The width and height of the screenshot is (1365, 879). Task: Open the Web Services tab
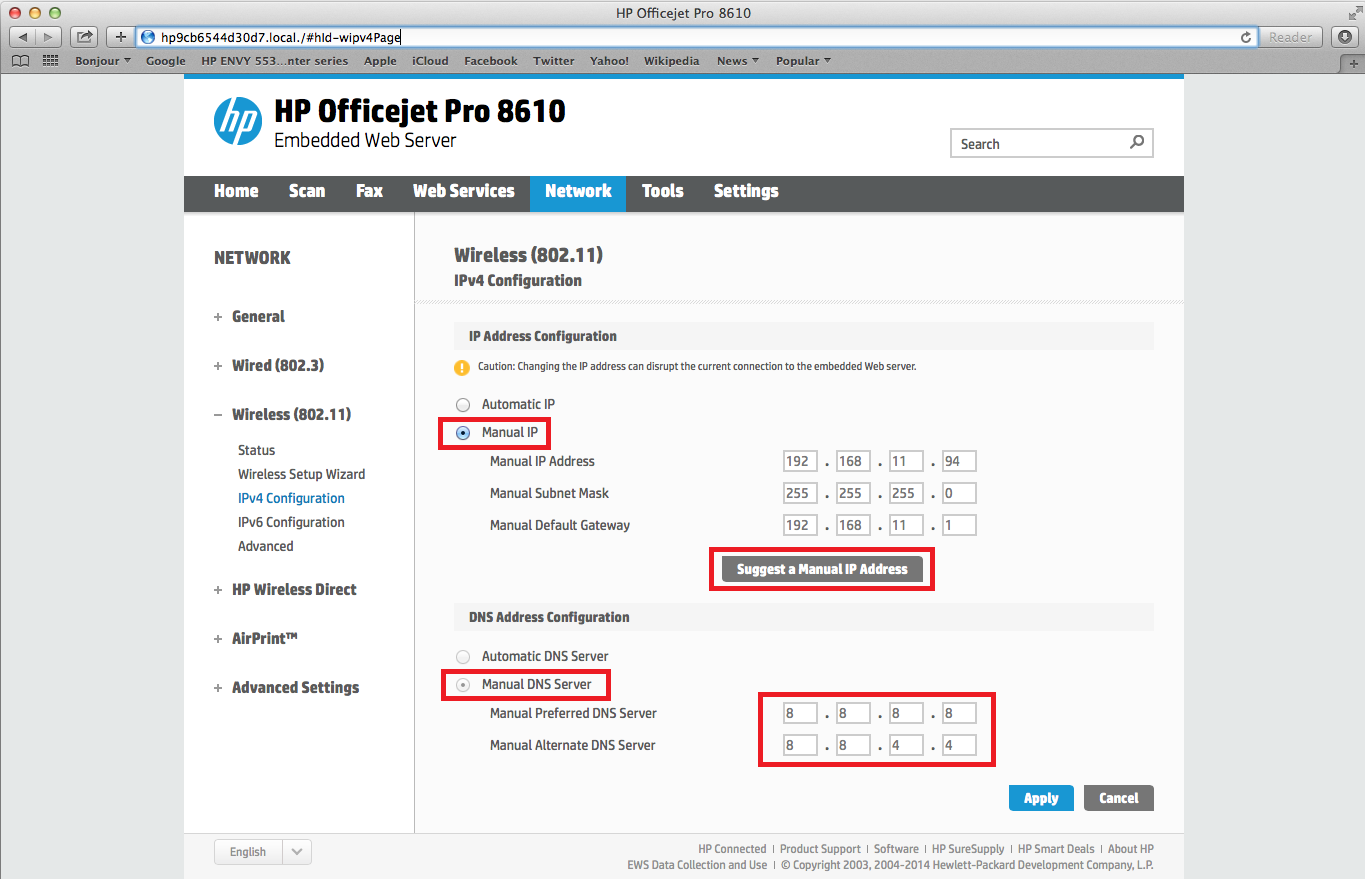point(464,191)
